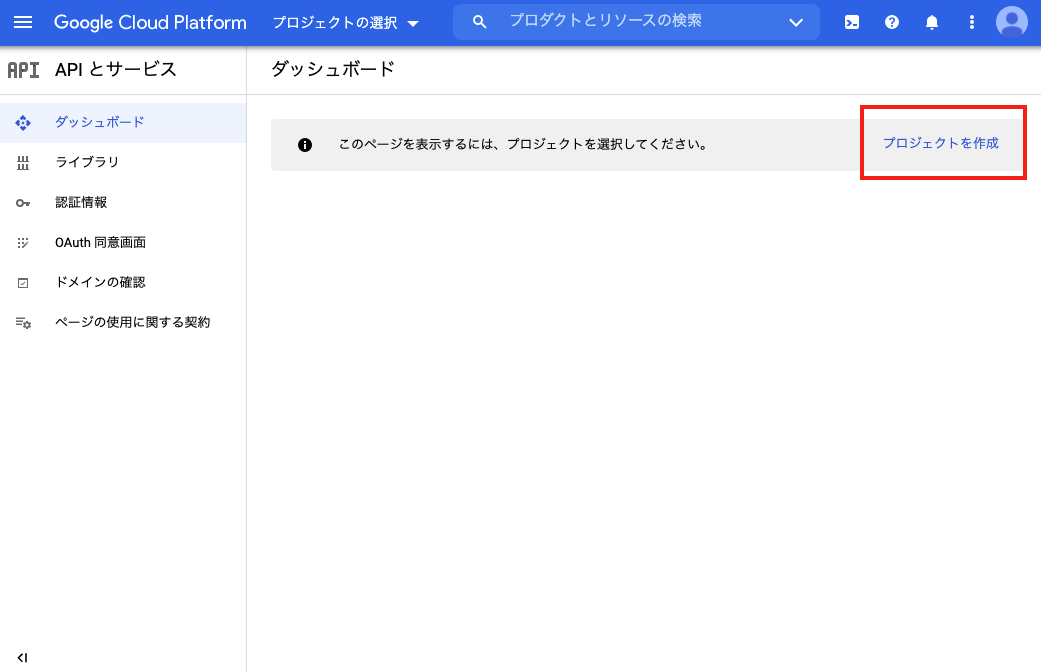Open the notifications bell icon
The height and width of the screenshot is (672, 1041).
(x=931, y=21)
